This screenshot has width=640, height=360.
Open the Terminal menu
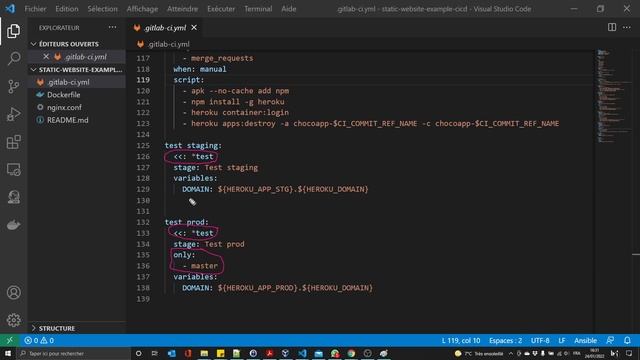click(x=258, y=9)
